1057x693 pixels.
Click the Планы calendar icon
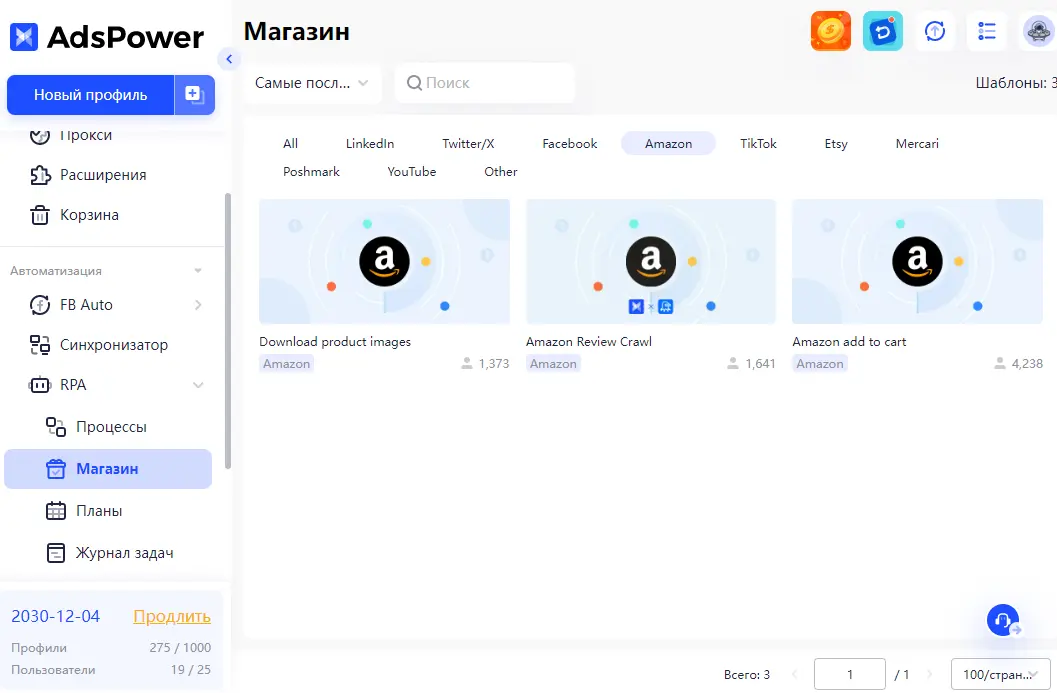56,511
